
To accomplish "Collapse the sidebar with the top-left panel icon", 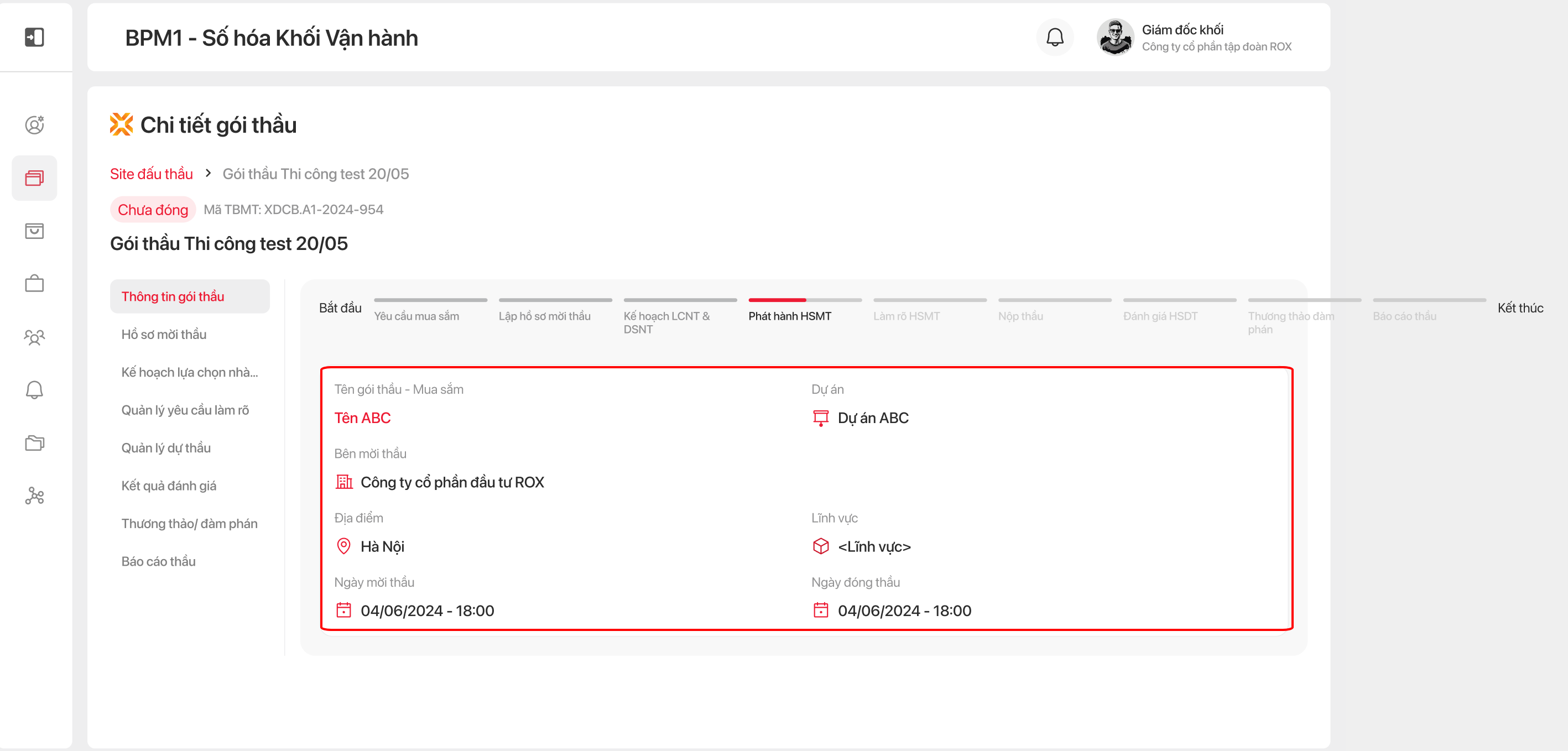I will 34,37.
